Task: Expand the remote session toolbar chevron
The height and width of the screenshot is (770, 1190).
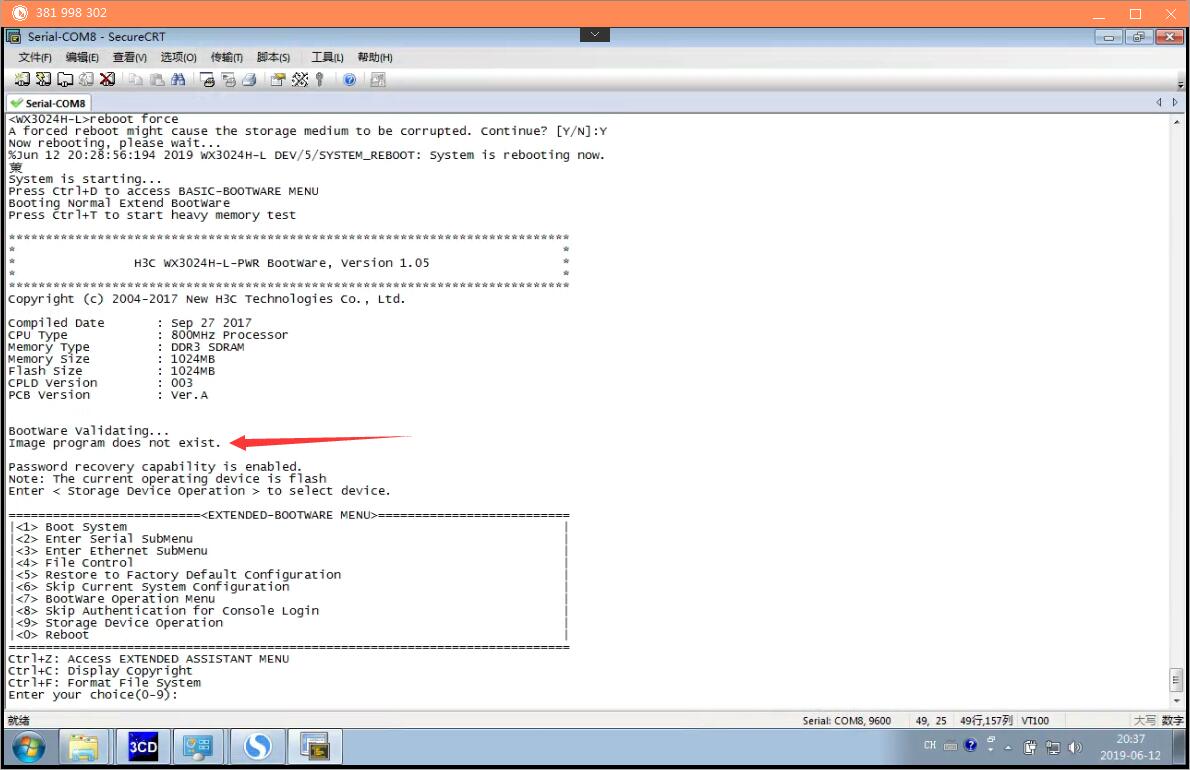Action: [594, 34]
